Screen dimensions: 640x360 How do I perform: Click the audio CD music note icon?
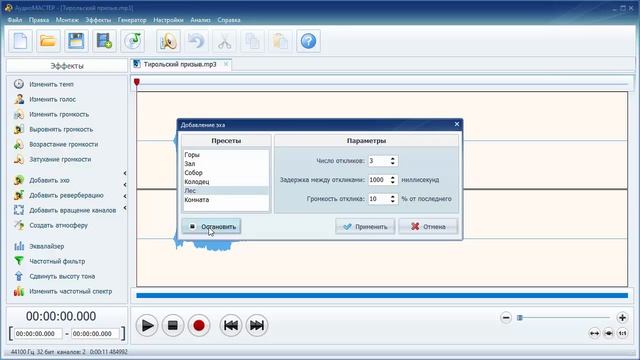(x=133, y=41)
